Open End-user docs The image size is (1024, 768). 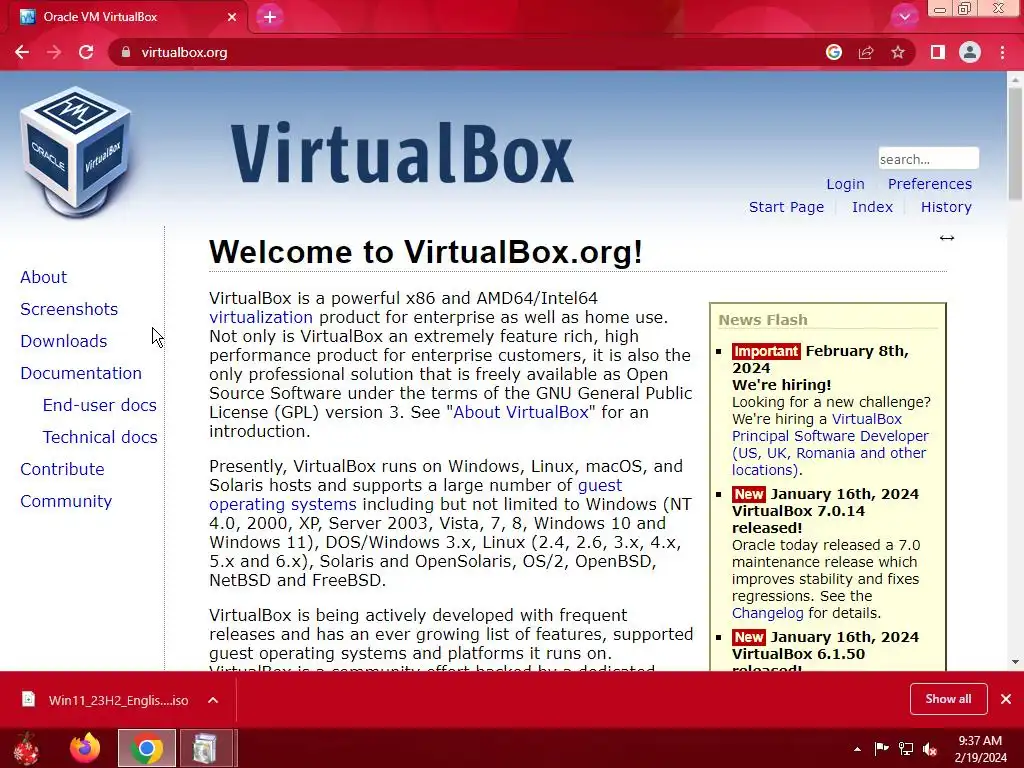coord(99,405)
